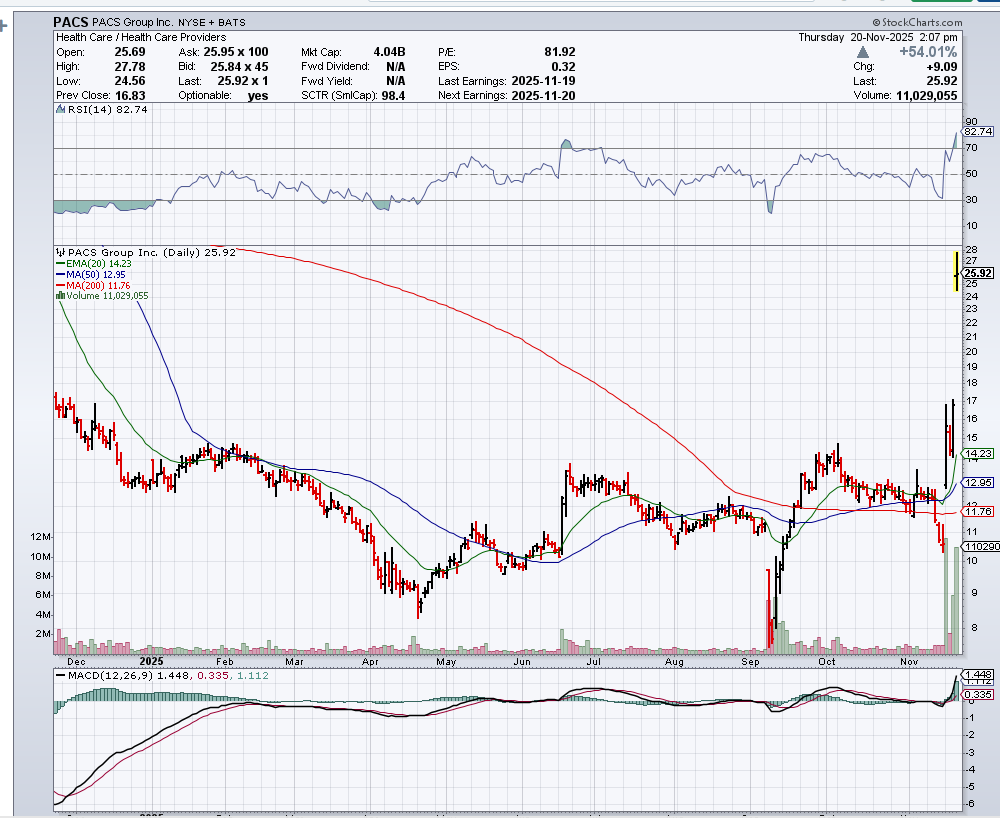Click the volume bars icon in the legend

pyautogui.click(x=59, y=296)
